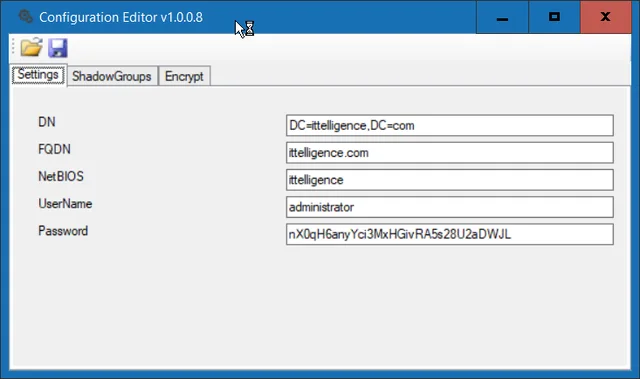The width and height of the screenshot is (640, 379).
Task: Click the Password label
Action: [x=63, y=231]
